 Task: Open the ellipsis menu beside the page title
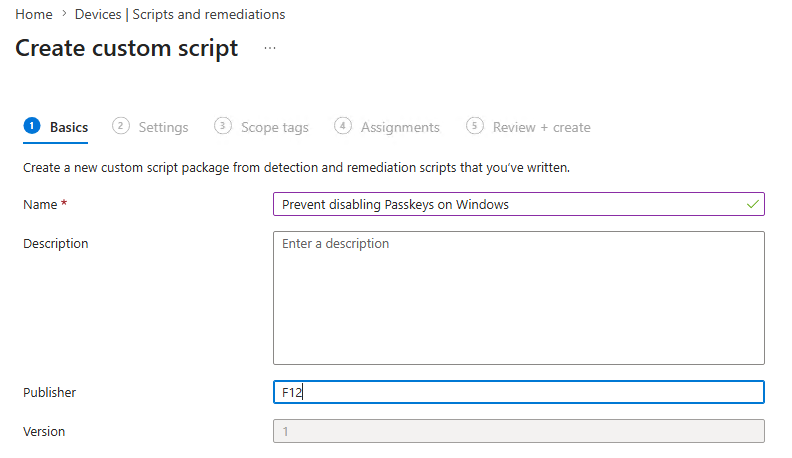270,48
